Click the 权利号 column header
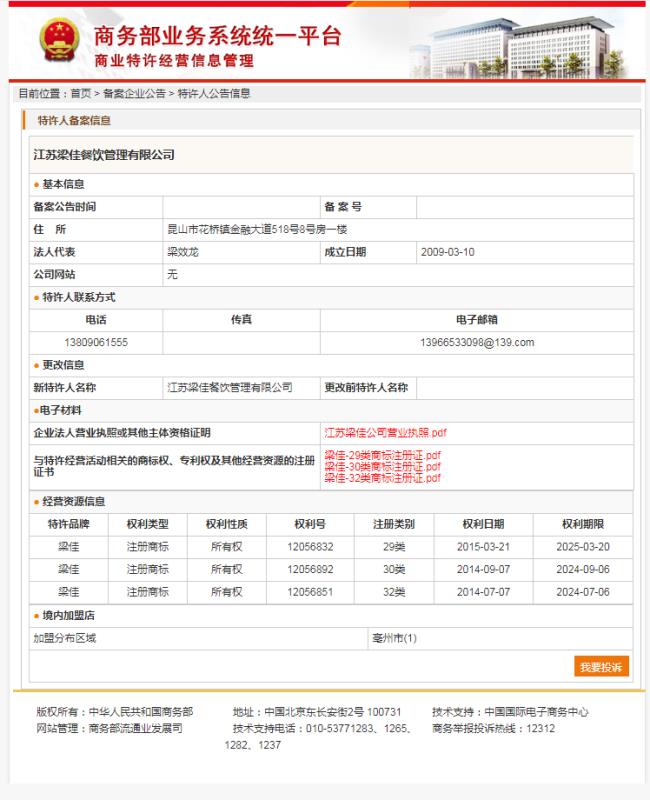Viewport: 650px width, 800px height. click(310, 524)
